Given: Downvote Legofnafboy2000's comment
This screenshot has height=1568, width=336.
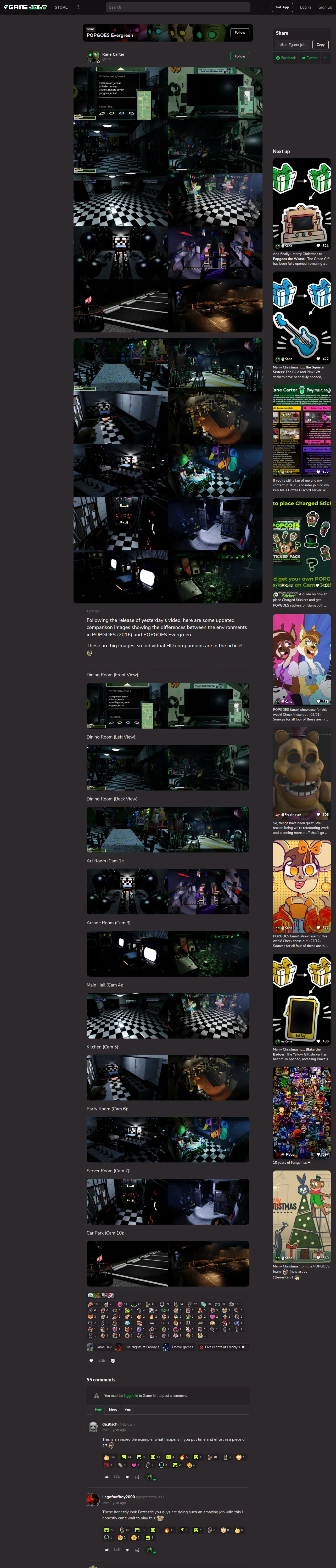Looking at the screenshot, I should [127, 1550].
